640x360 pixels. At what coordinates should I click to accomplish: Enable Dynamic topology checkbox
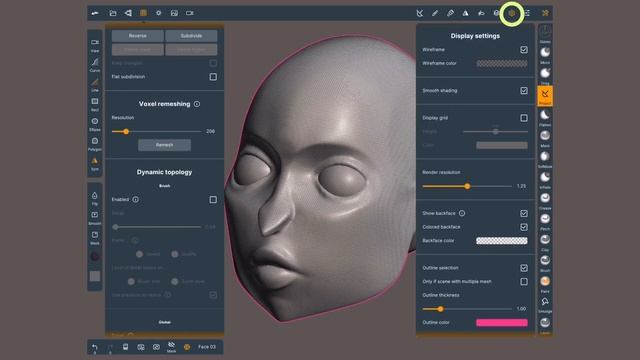[x=213, y=200]
